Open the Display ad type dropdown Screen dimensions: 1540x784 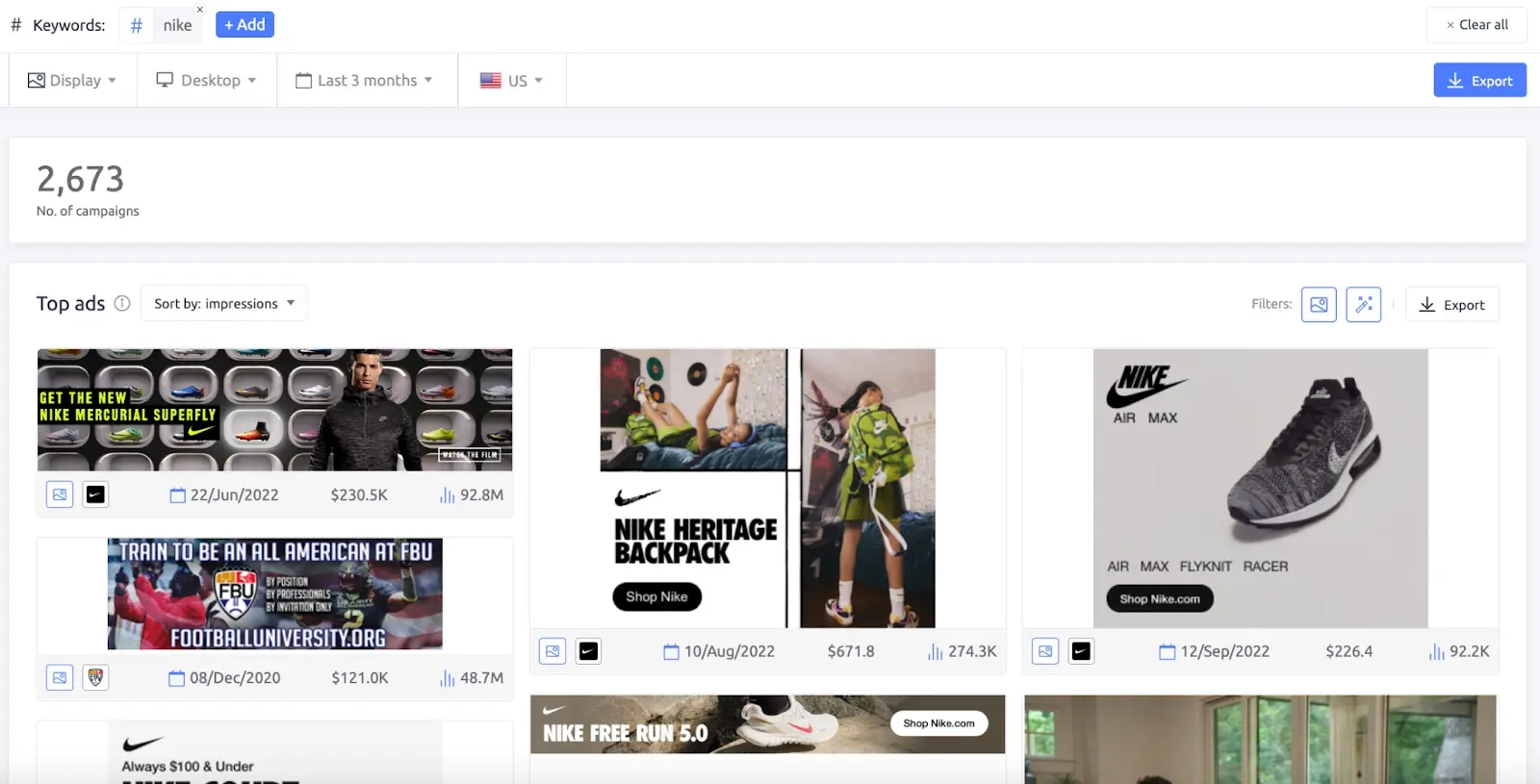[72, 80]
